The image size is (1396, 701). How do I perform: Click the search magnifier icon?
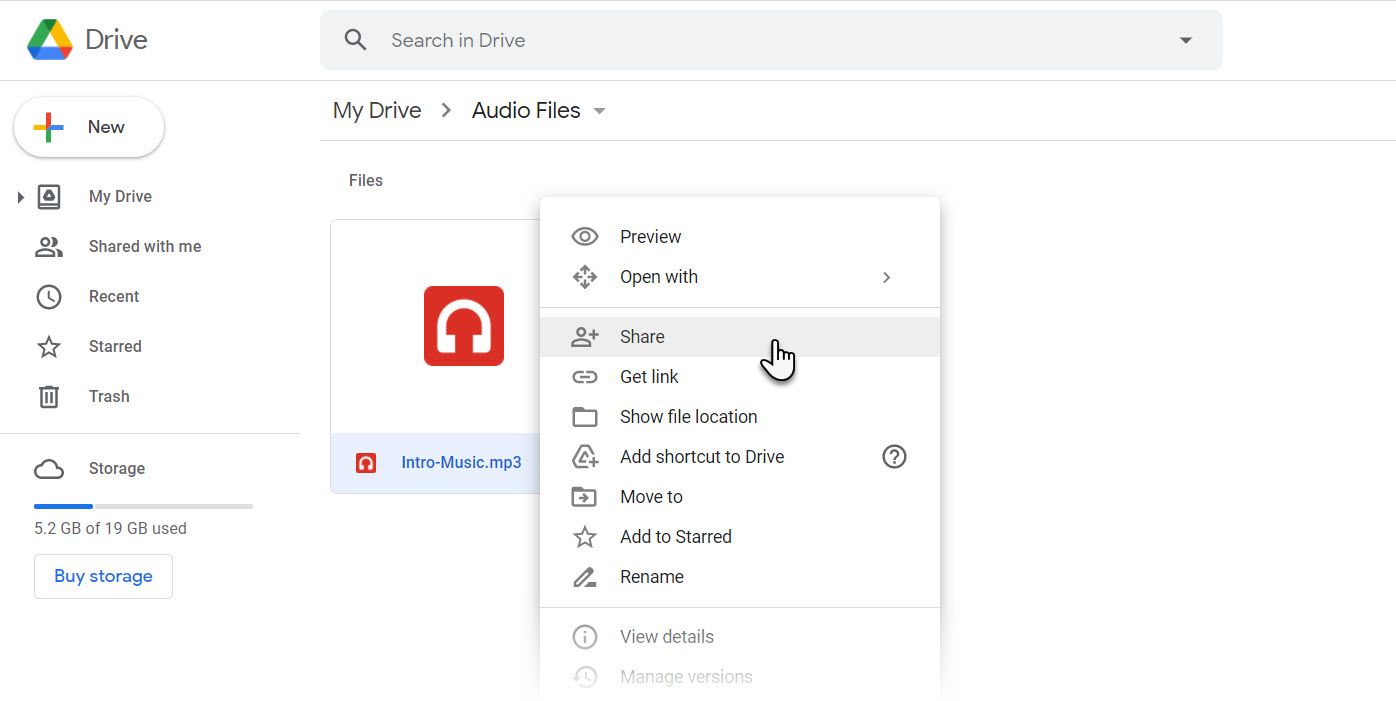click(355, 39)
